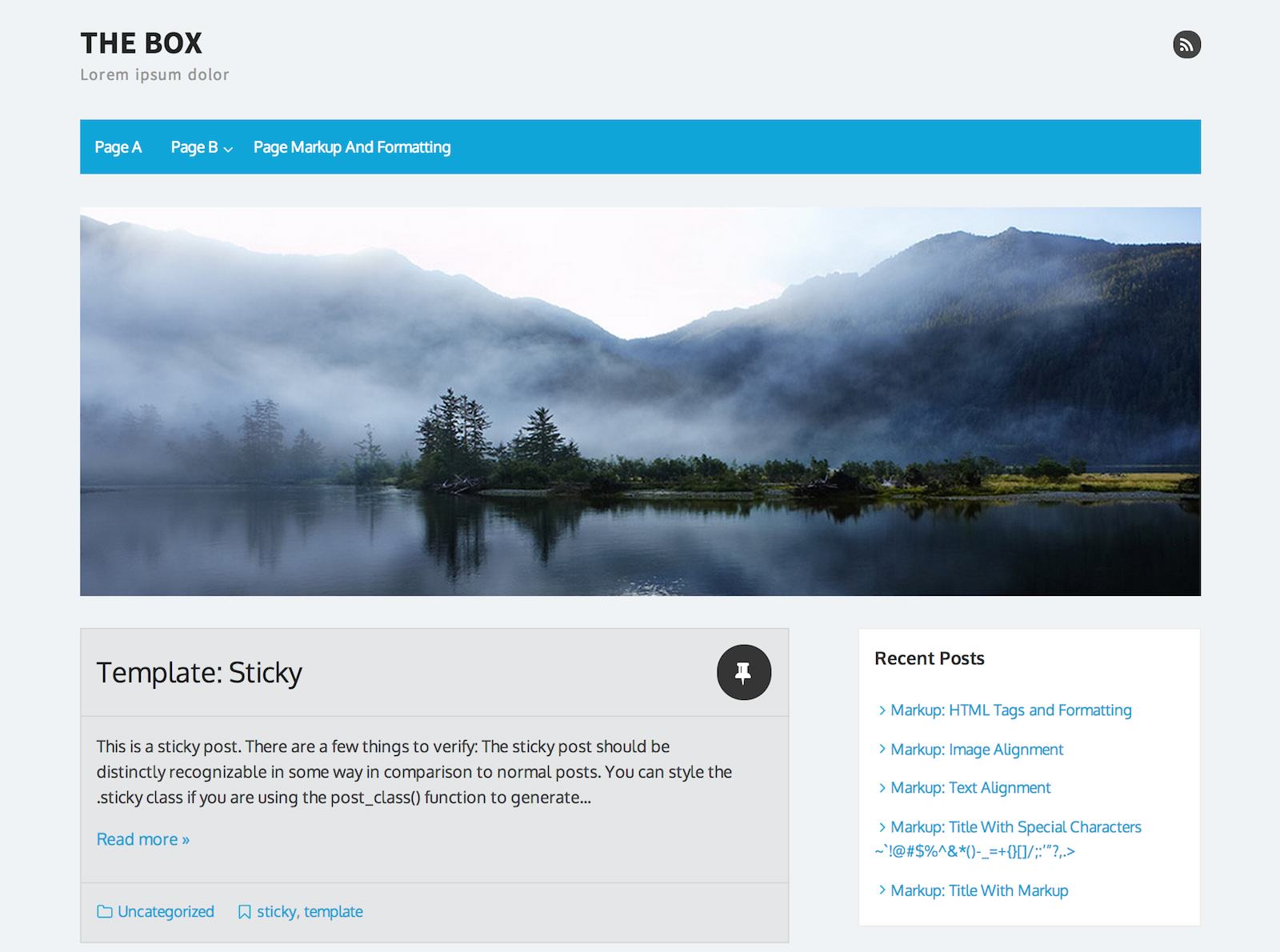Open the template tag link

click(x=334, y=911)
